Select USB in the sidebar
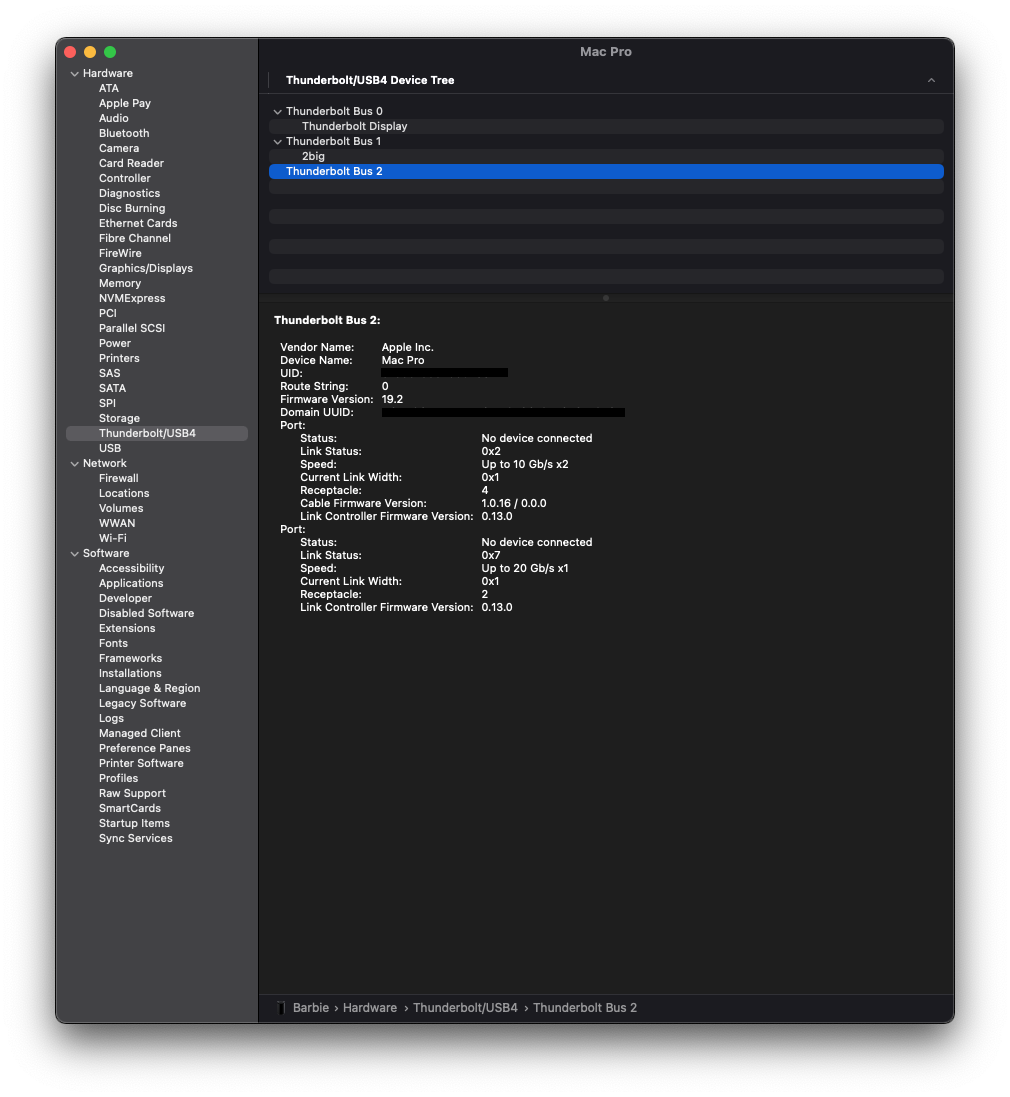 tap(110, 448)
